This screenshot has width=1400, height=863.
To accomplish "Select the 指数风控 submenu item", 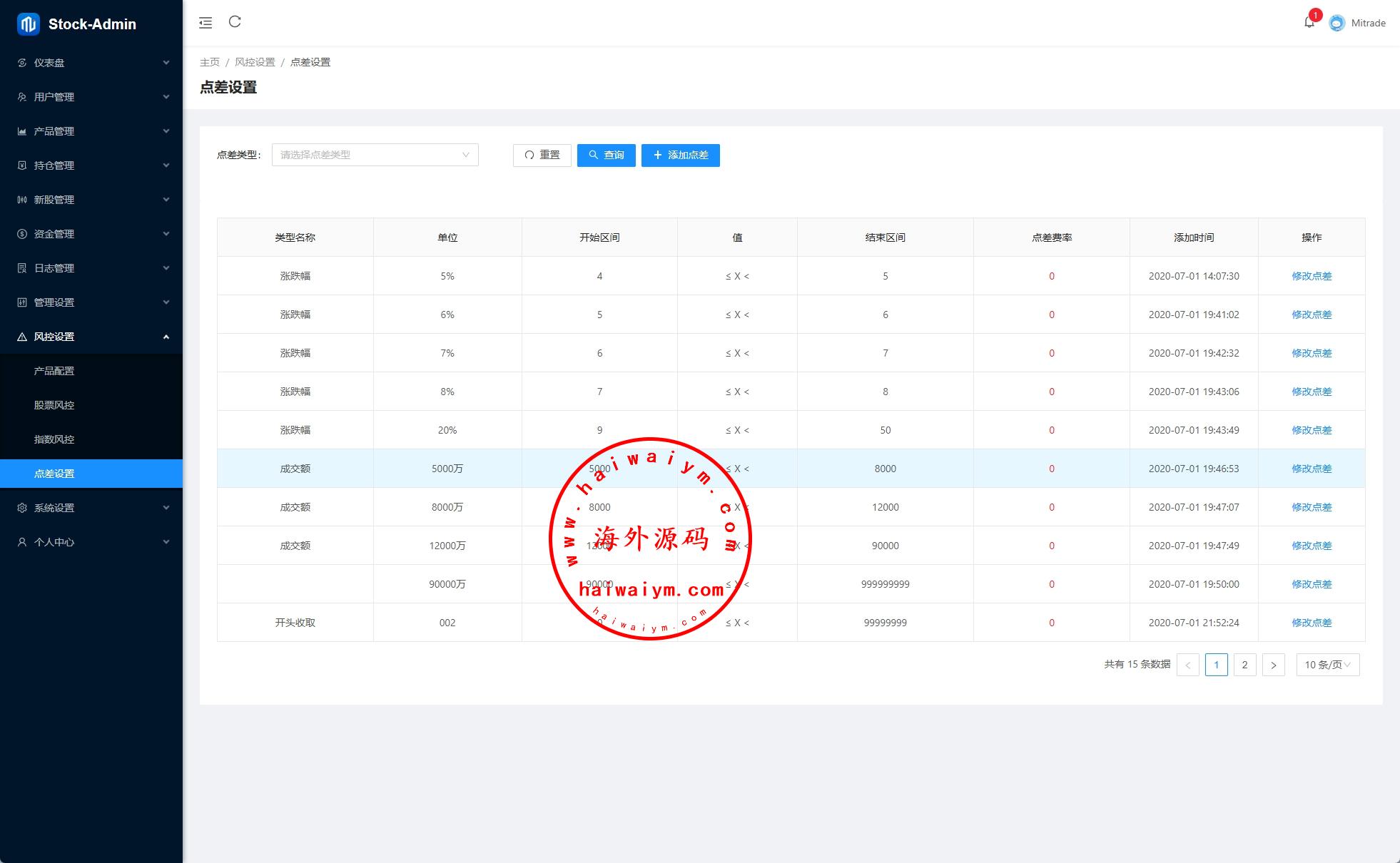I will coord(54,439).
